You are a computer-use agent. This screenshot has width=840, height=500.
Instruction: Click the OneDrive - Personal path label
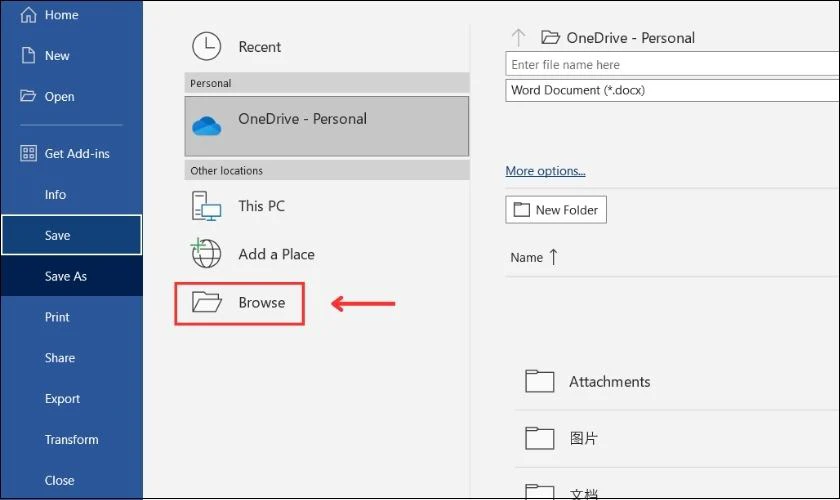point(631,38)
